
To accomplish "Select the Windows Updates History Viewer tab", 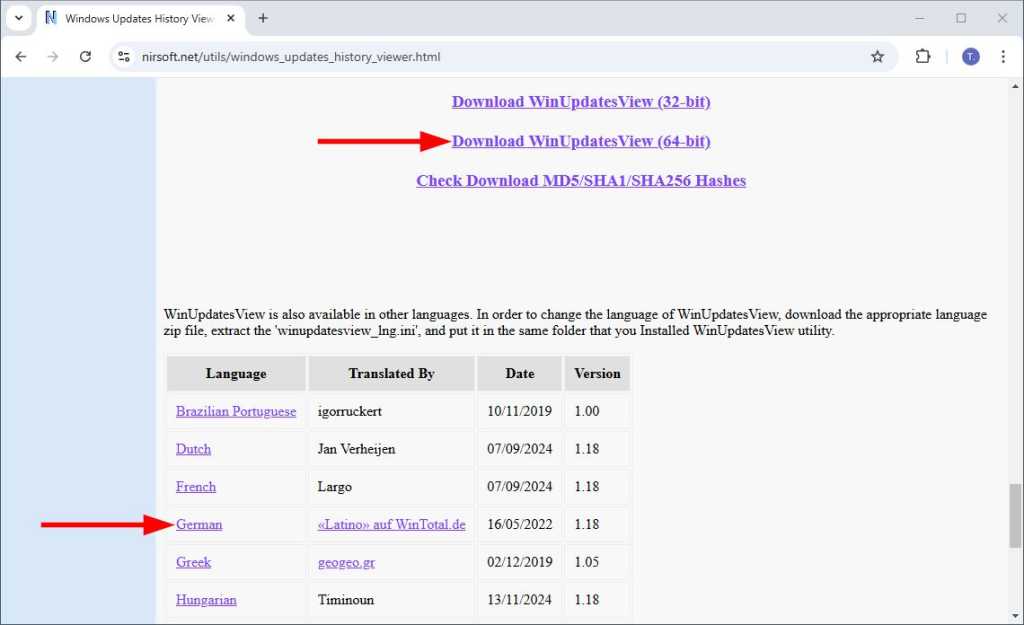I will point(140,18).
